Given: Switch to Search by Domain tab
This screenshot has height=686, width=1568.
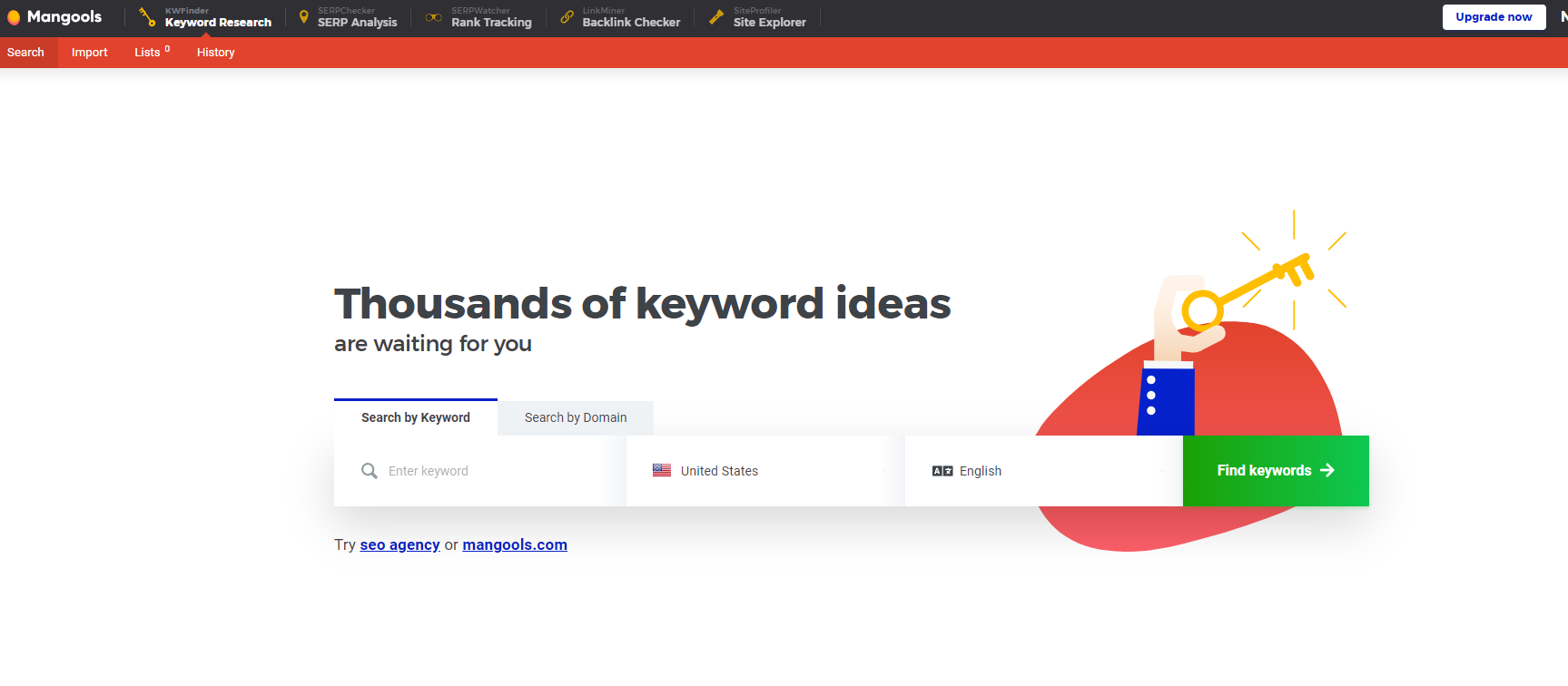Looking at the screenshot, I should (576, 417).
